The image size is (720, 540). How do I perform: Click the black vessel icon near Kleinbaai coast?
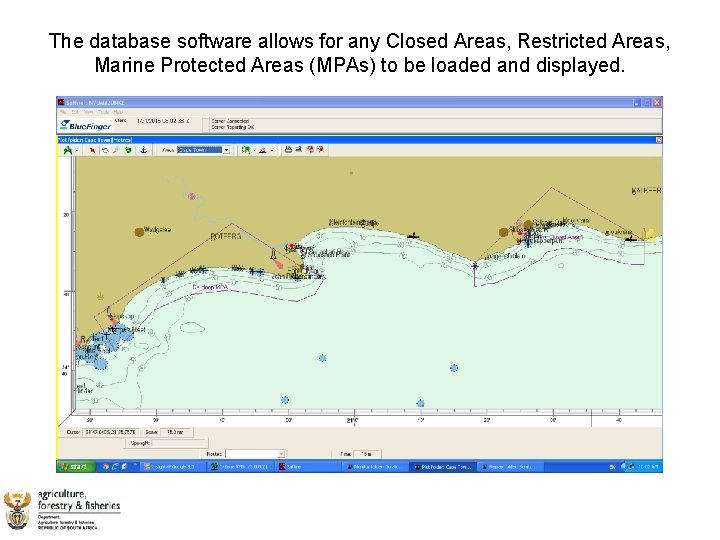point(413,236)
